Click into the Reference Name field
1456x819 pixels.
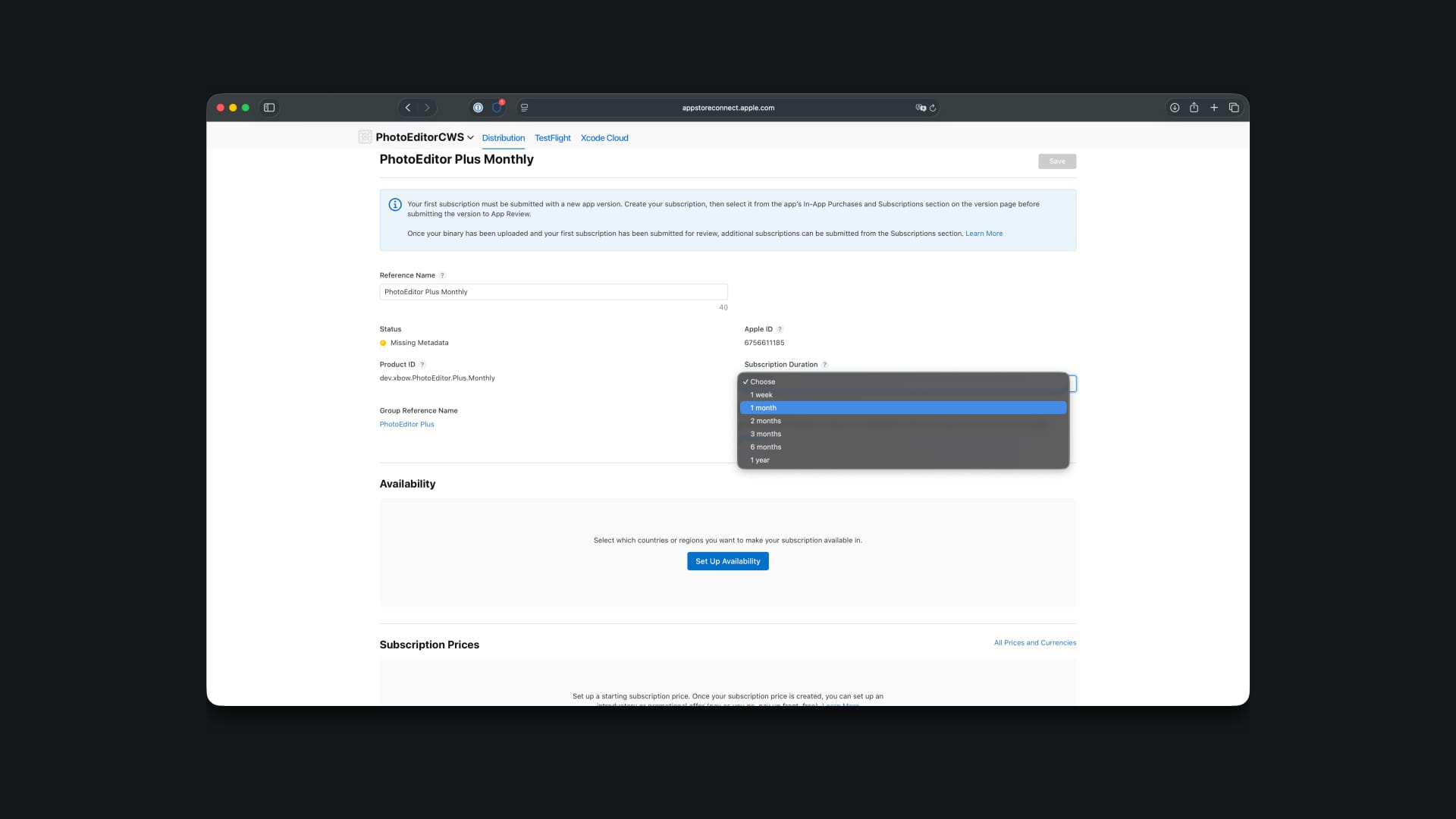(x=553, y=292)
